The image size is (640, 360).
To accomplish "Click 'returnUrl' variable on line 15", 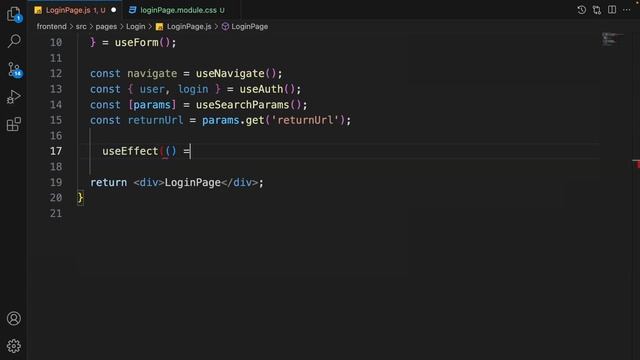I will point(155,120).
